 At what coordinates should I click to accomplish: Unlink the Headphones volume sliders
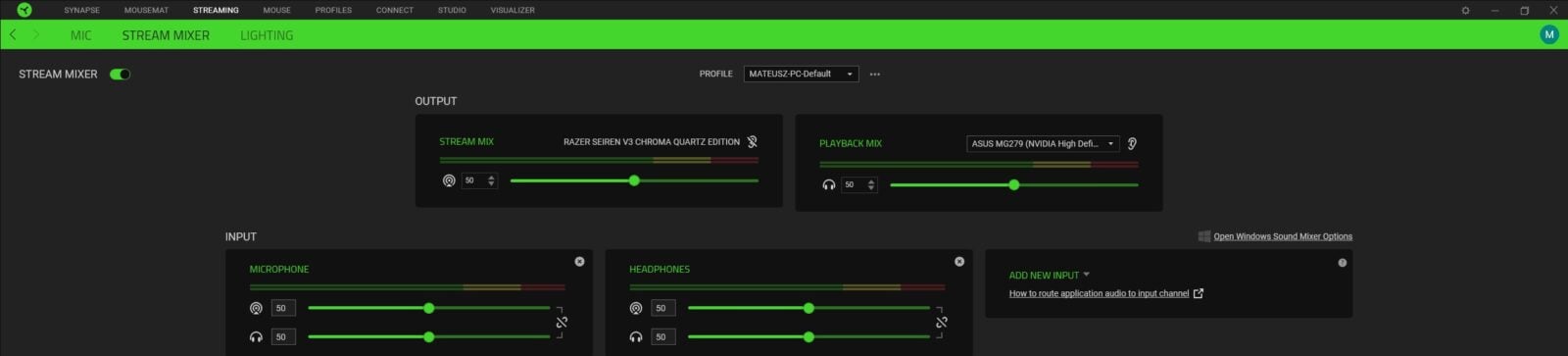[942, 322]
